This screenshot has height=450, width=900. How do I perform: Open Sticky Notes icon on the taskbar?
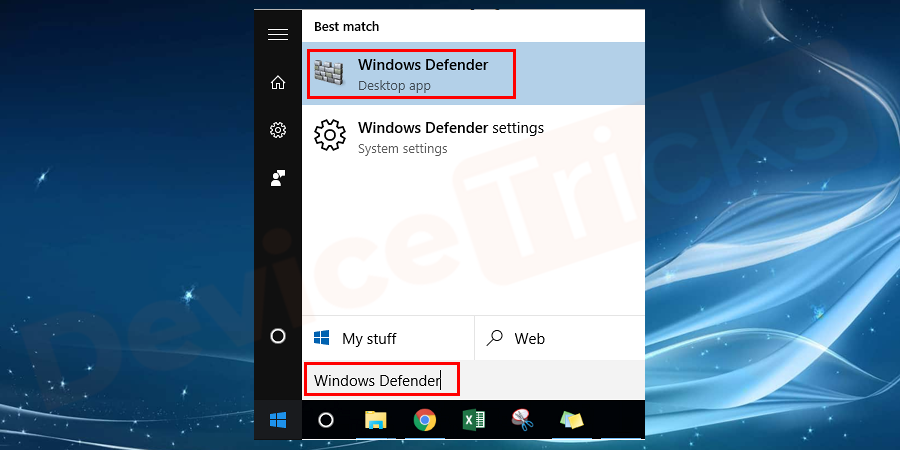tap(572, 420)
